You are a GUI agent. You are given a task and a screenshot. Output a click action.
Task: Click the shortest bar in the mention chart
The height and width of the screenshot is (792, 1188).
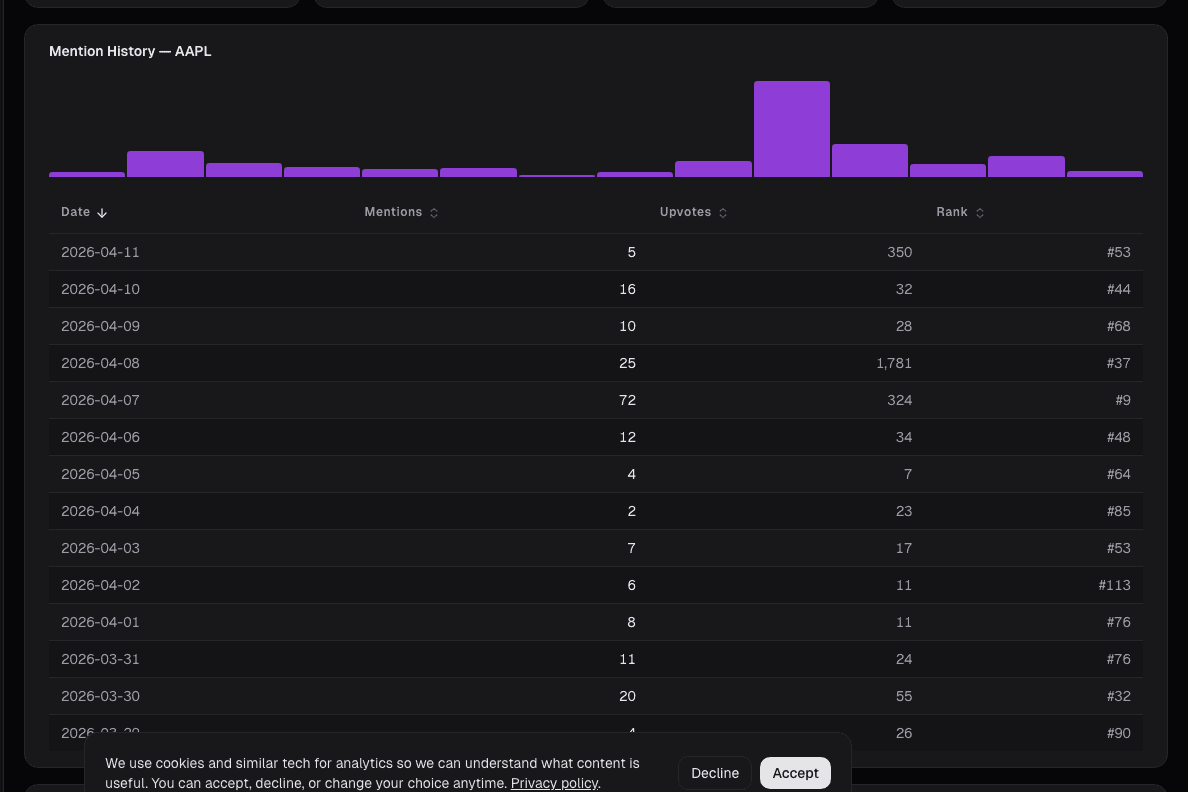557,175
